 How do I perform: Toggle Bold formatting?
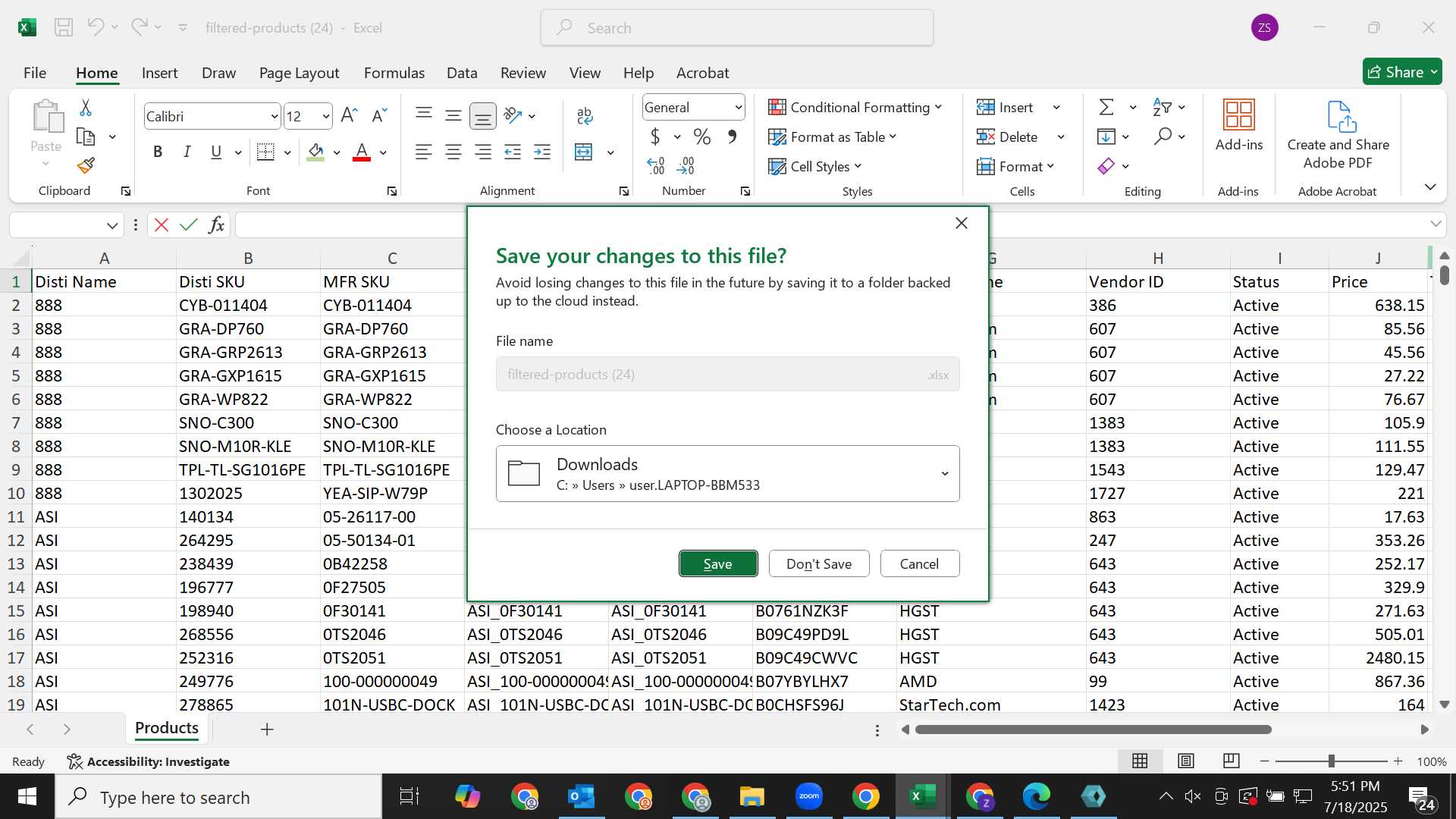point(158,152)
